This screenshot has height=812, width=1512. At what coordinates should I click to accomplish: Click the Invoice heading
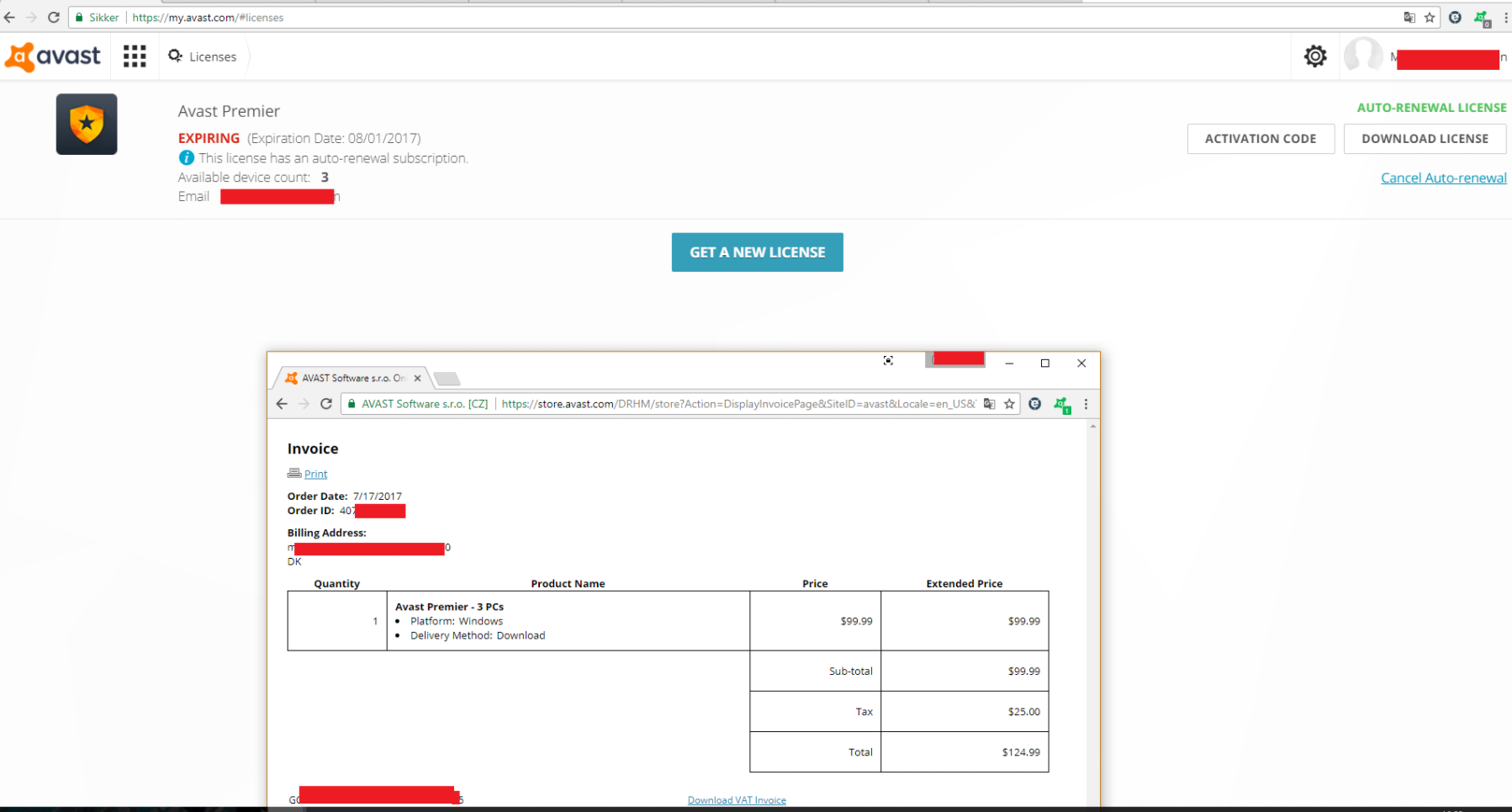pos(313,448)
